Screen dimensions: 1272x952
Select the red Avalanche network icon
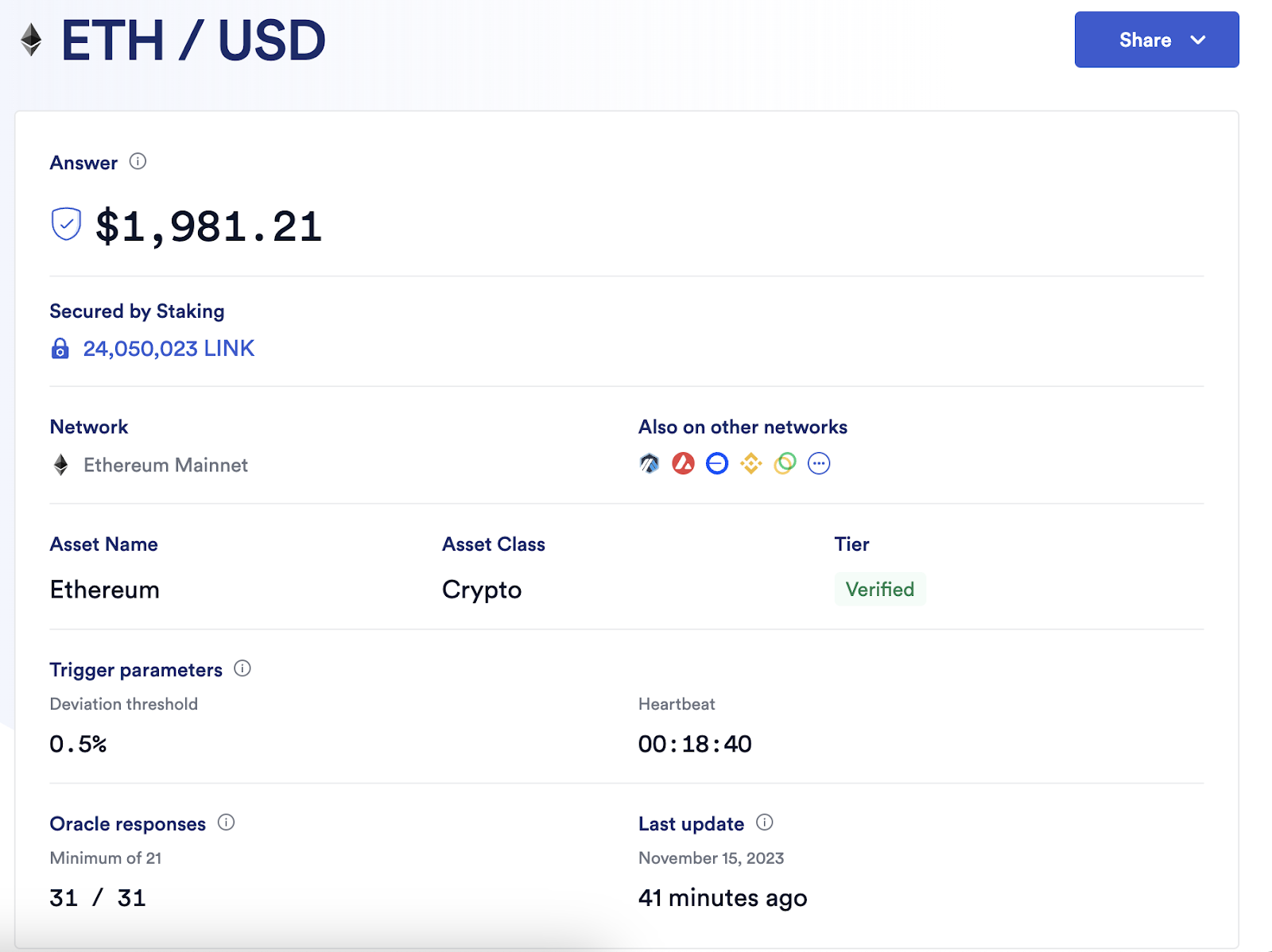click(x=684, y=463)
